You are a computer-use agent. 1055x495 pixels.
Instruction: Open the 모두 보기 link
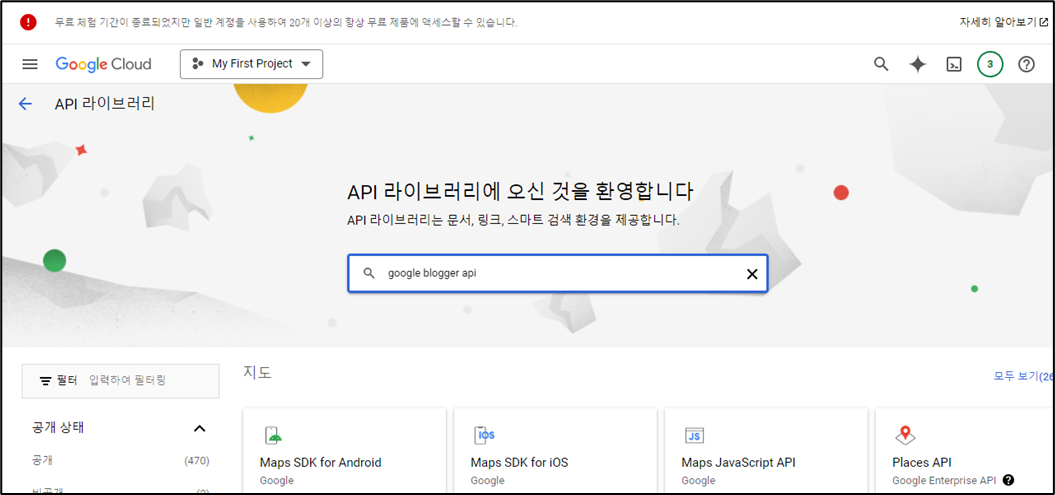pos(1023,376)
